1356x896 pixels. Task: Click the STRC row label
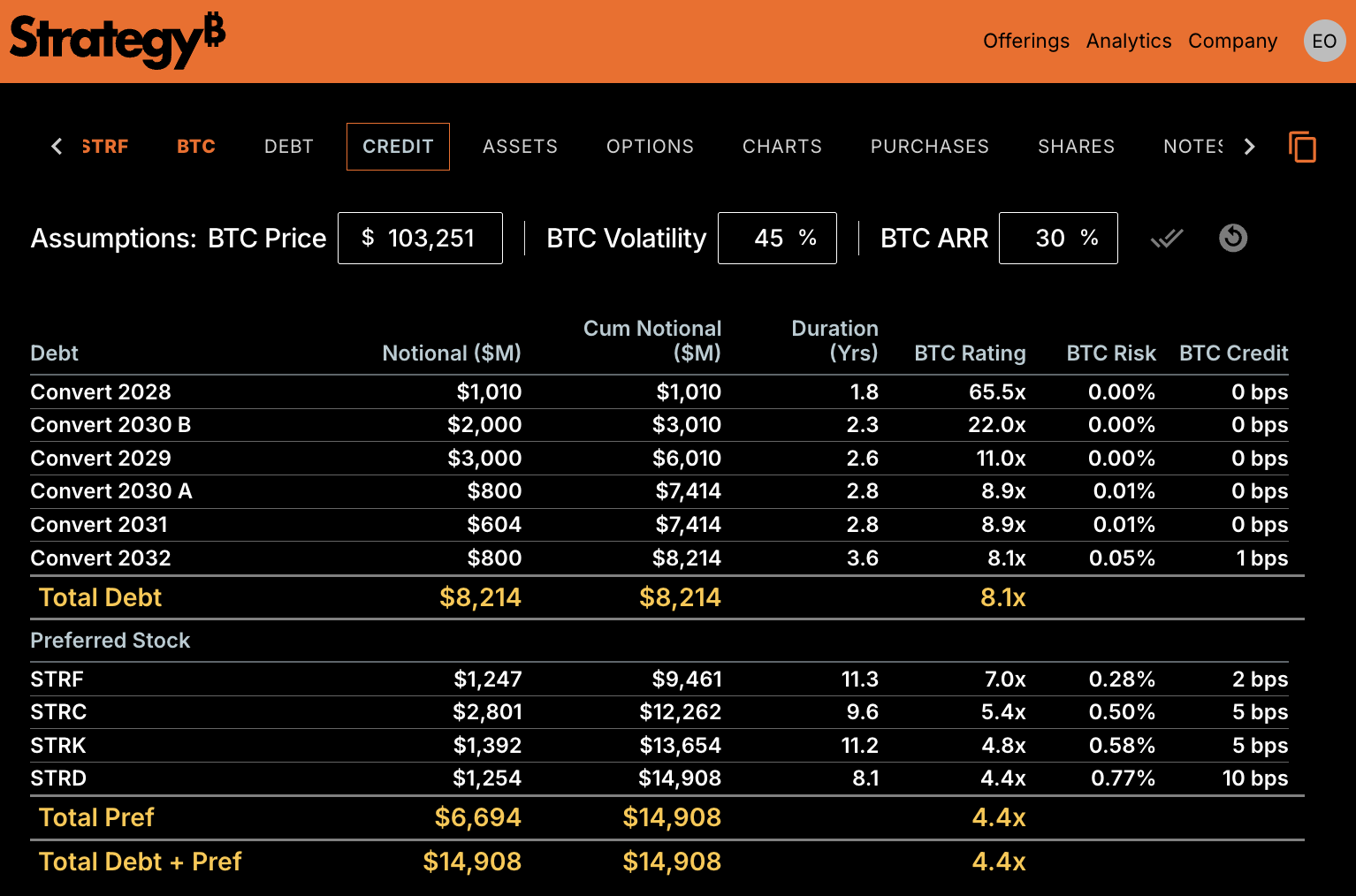pyautogui.click(x=58, y=712)
